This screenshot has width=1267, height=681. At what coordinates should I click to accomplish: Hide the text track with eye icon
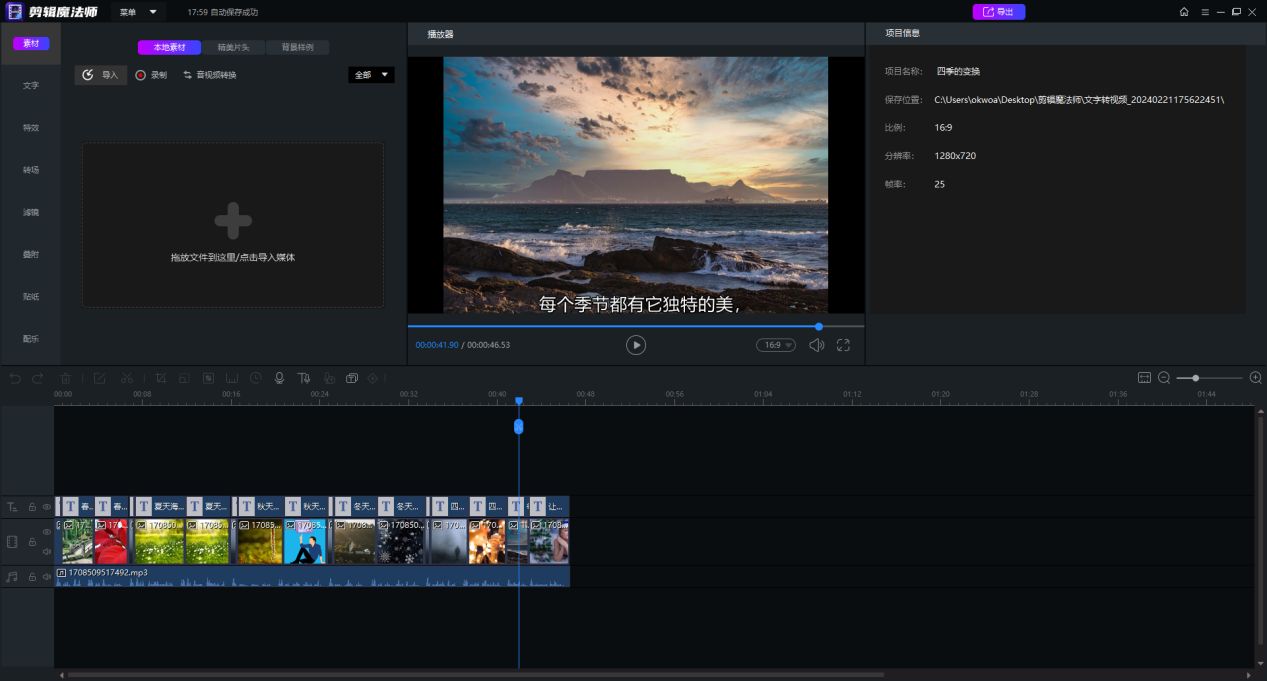(47, 507)
